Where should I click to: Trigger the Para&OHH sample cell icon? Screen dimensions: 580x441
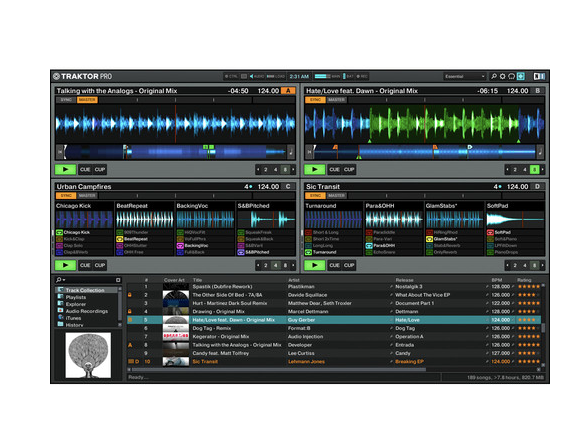tap(369, 245)
